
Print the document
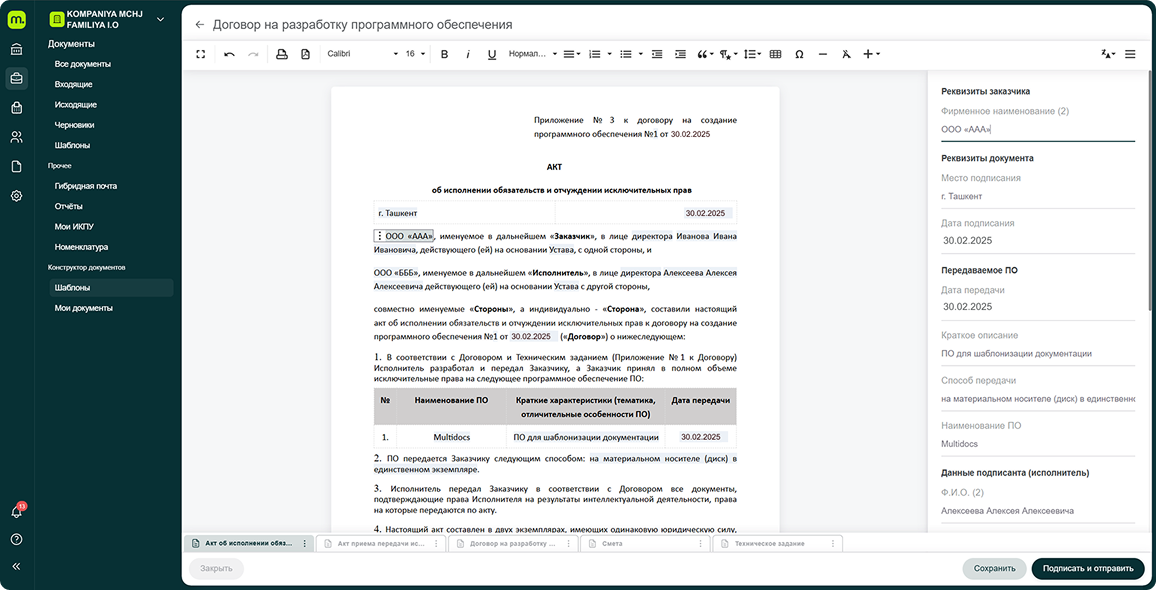point(281,54)
